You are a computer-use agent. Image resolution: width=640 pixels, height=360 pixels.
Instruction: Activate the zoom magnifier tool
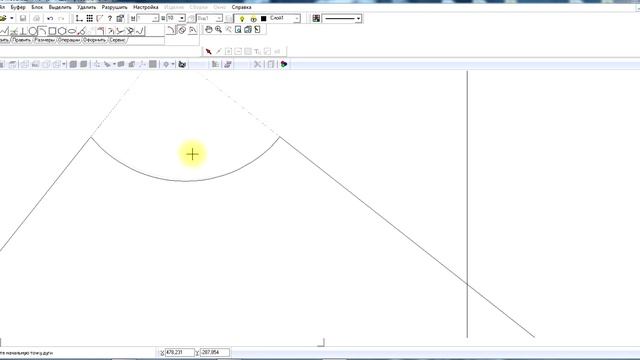(219, 29)
